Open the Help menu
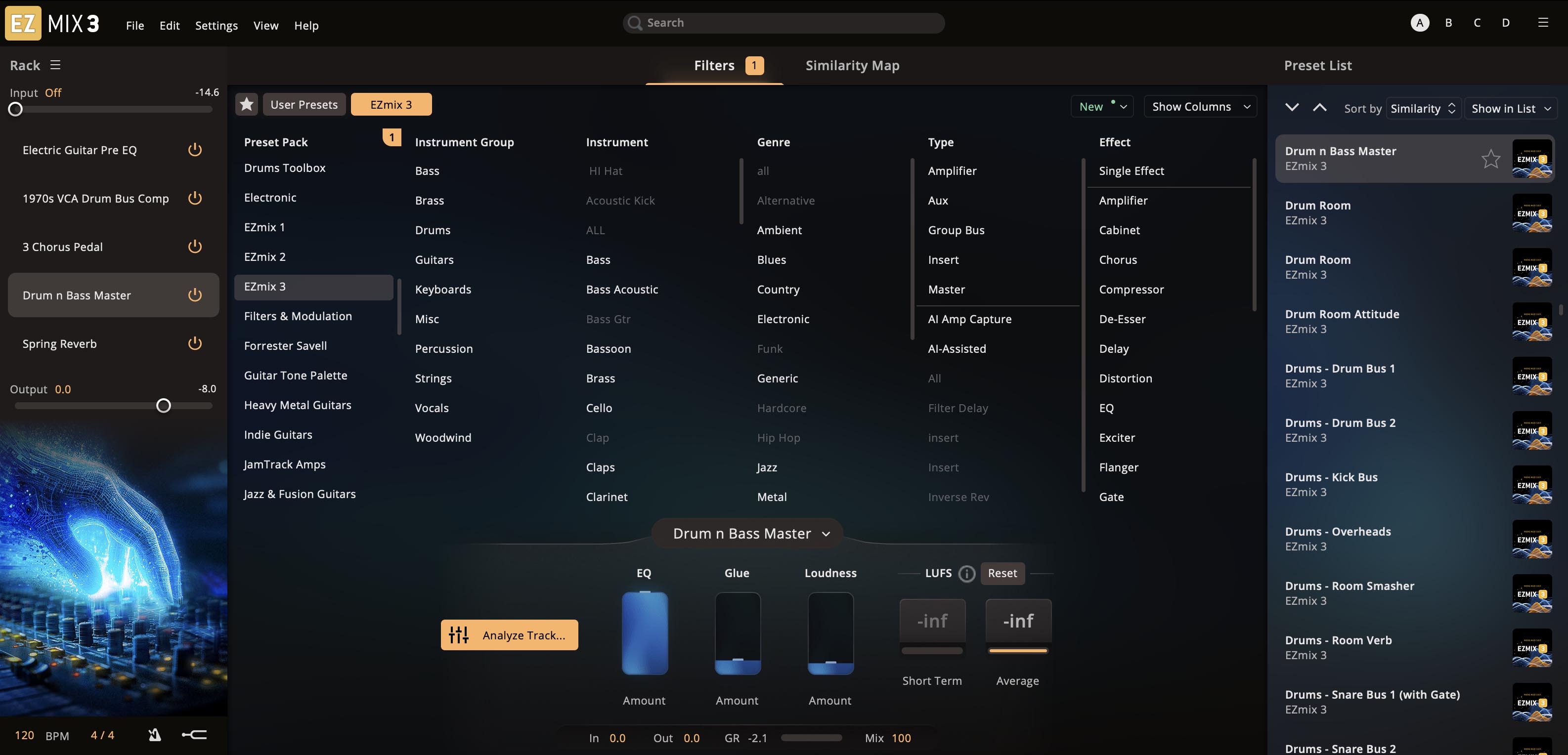Screen dimensions: 1568x755 (306, 26)
